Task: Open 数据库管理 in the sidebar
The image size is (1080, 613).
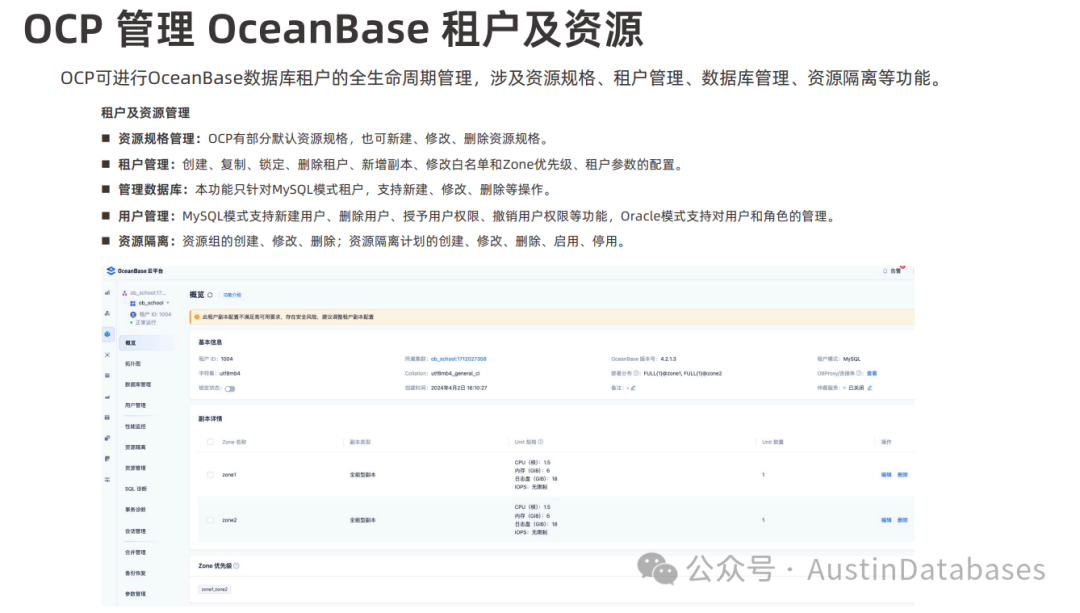Action: [138, 384]
